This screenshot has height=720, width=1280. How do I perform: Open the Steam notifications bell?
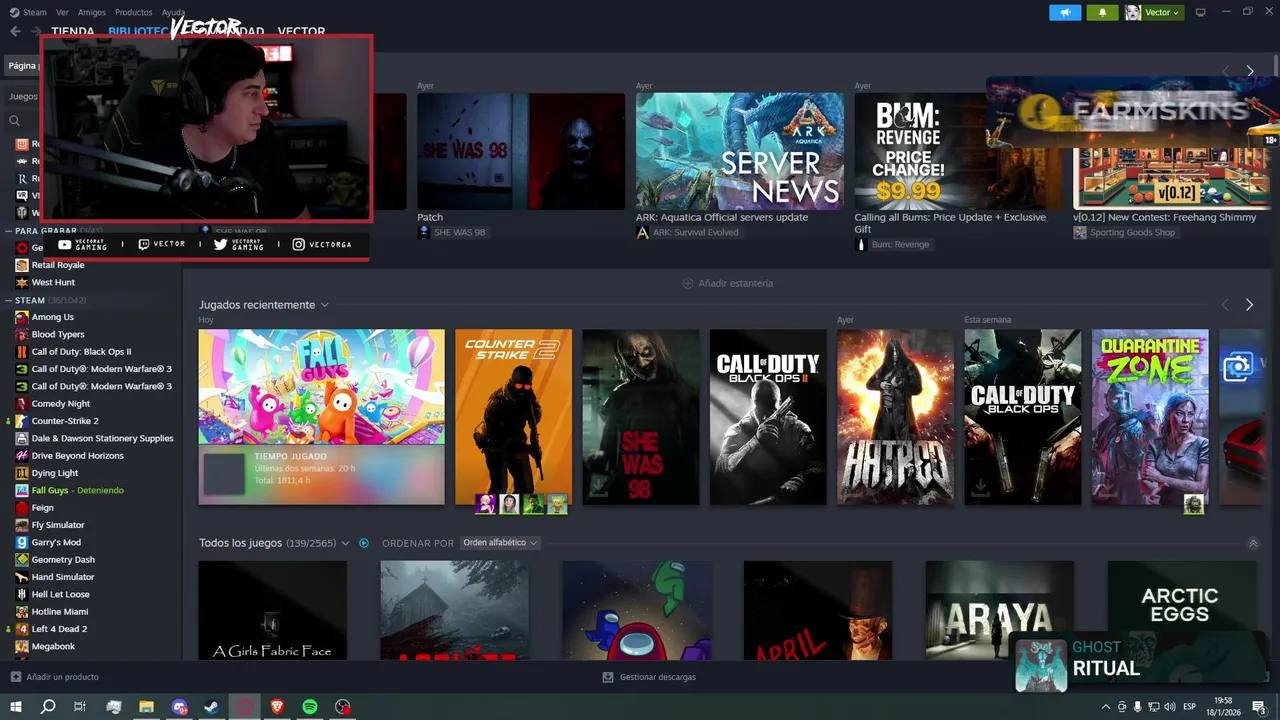(x=1103, y=12)
